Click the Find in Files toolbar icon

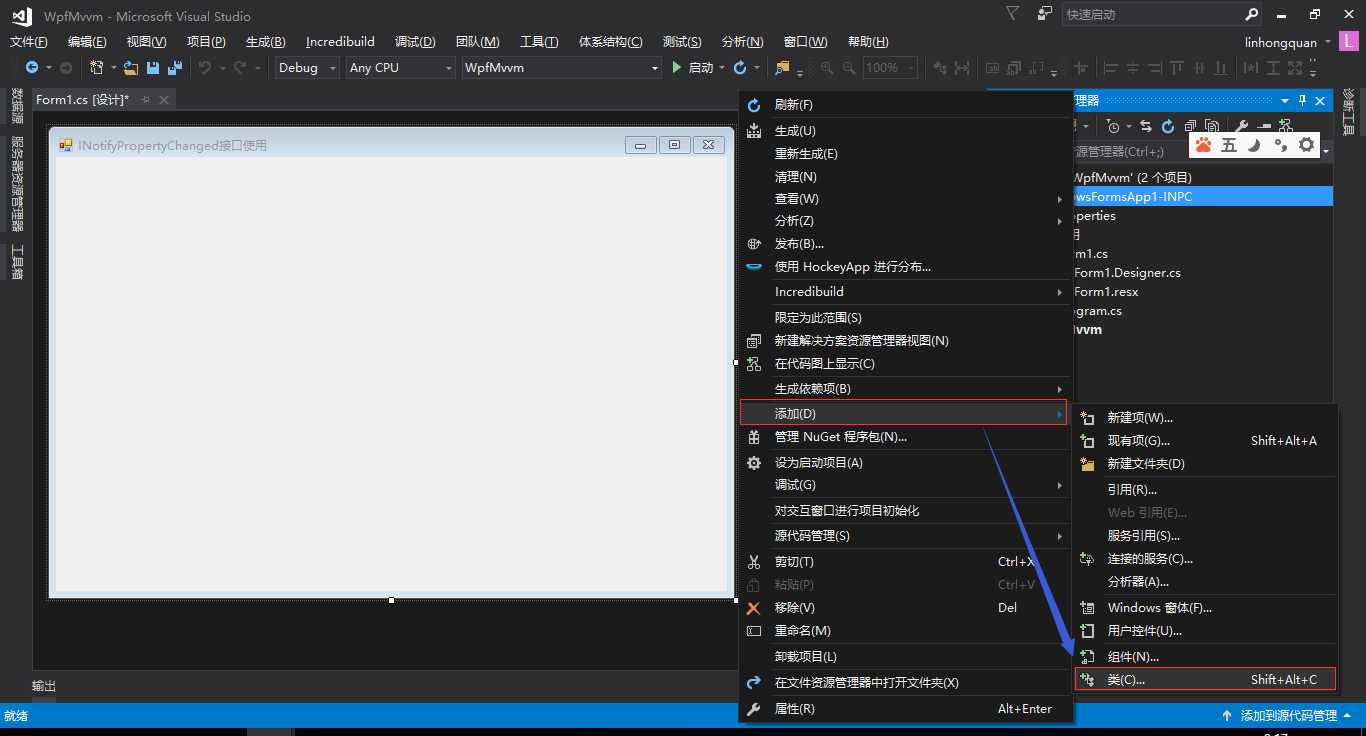pos(782,67)
